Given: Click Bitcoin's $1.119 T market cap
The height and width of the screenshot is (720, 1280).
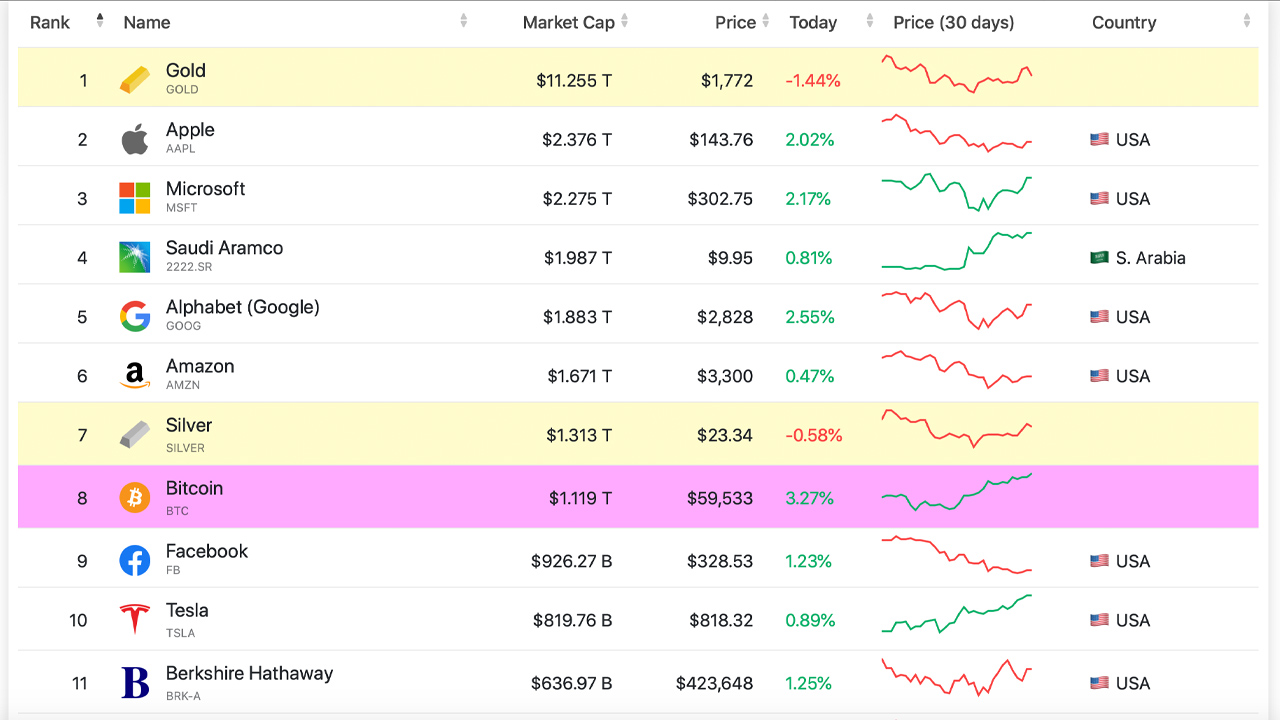Looking at the screenshot, I should pos(580,498).
